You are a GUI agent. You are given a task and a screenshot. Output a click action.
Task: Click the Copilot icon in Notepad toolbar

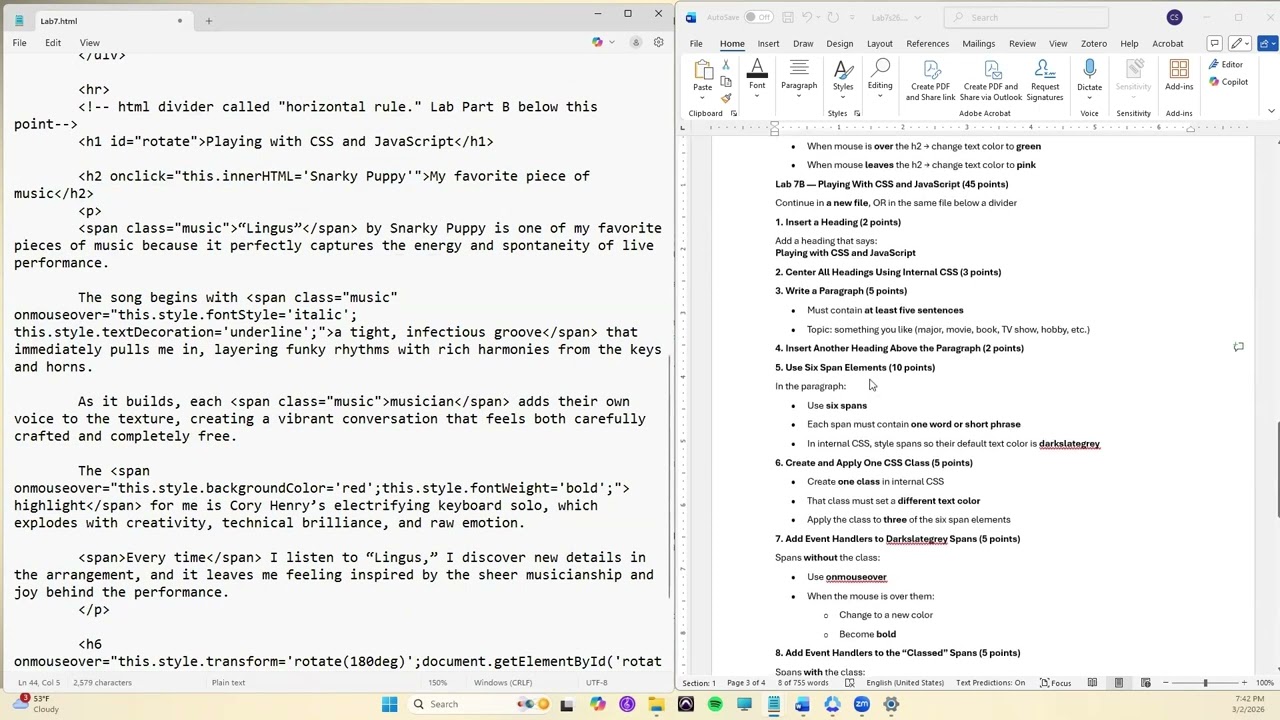[x=598, y=42]
